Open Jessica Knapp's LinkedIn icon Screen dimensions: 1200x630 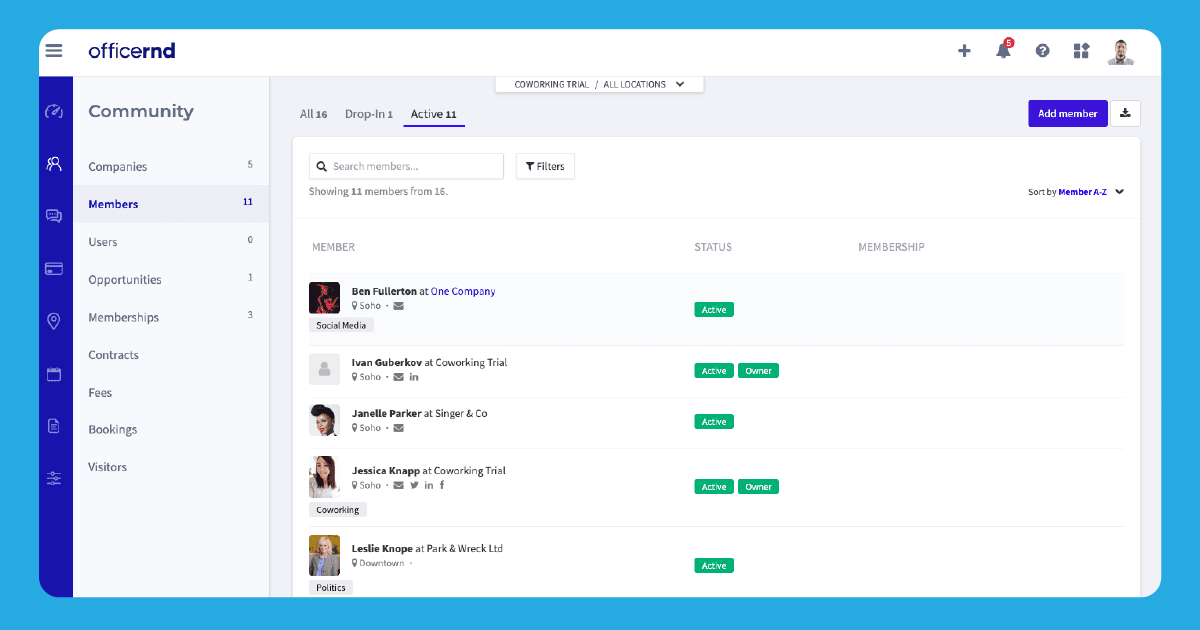429,485
